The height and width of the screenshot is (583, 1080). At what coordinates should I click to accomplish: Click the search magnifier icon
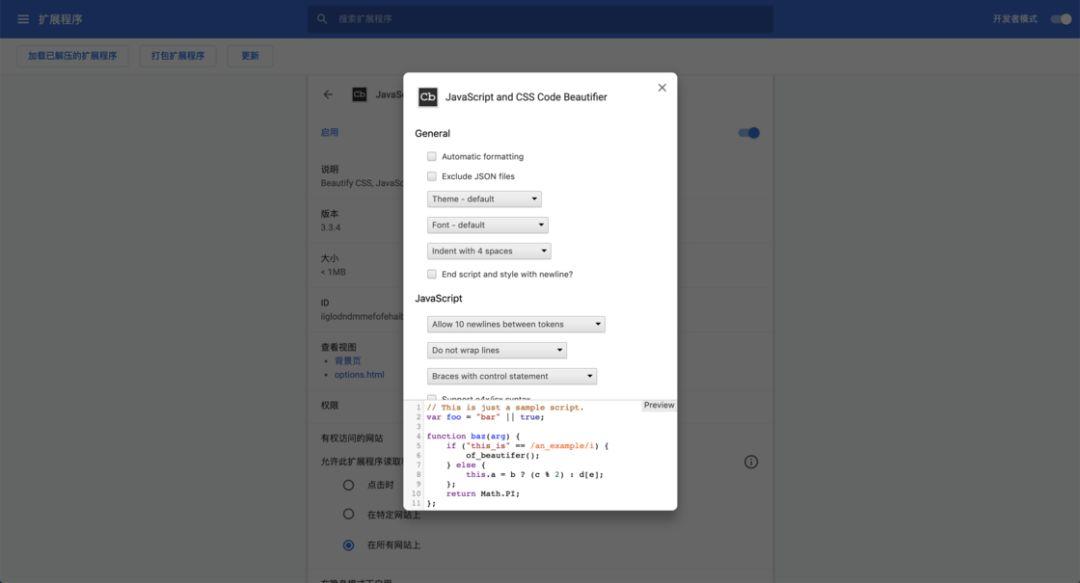click(322, 19)
